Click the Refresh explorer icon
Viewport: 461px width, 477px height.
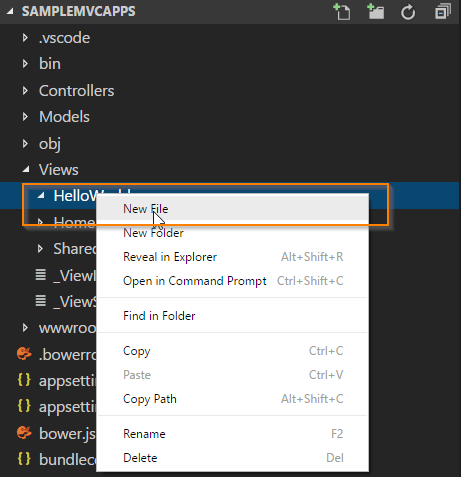[408, 12]
